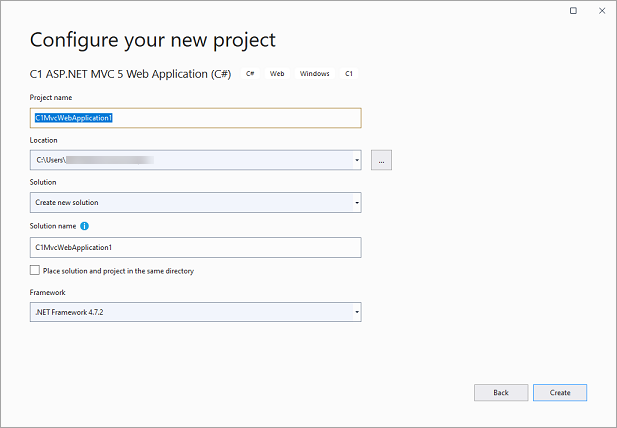Image resolution: width=617 pixels, height=428 pixels.
Task: Browse for location with the ellipsis button
Action: pyautogui.click(x=381, y=160)
